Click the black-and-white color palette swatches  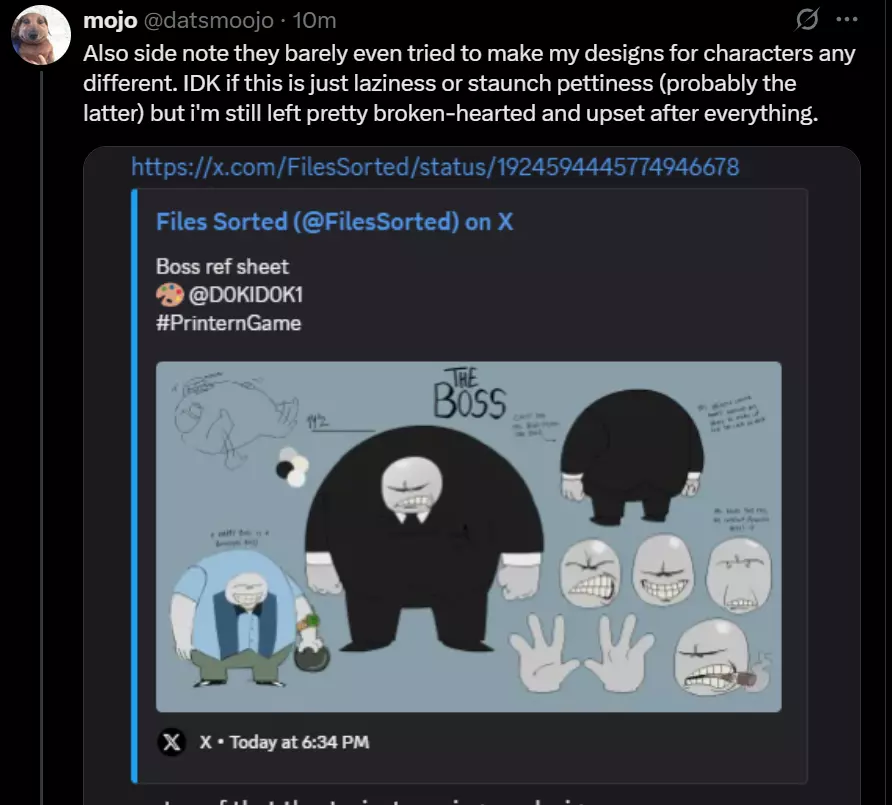click(x=292, y=467)
